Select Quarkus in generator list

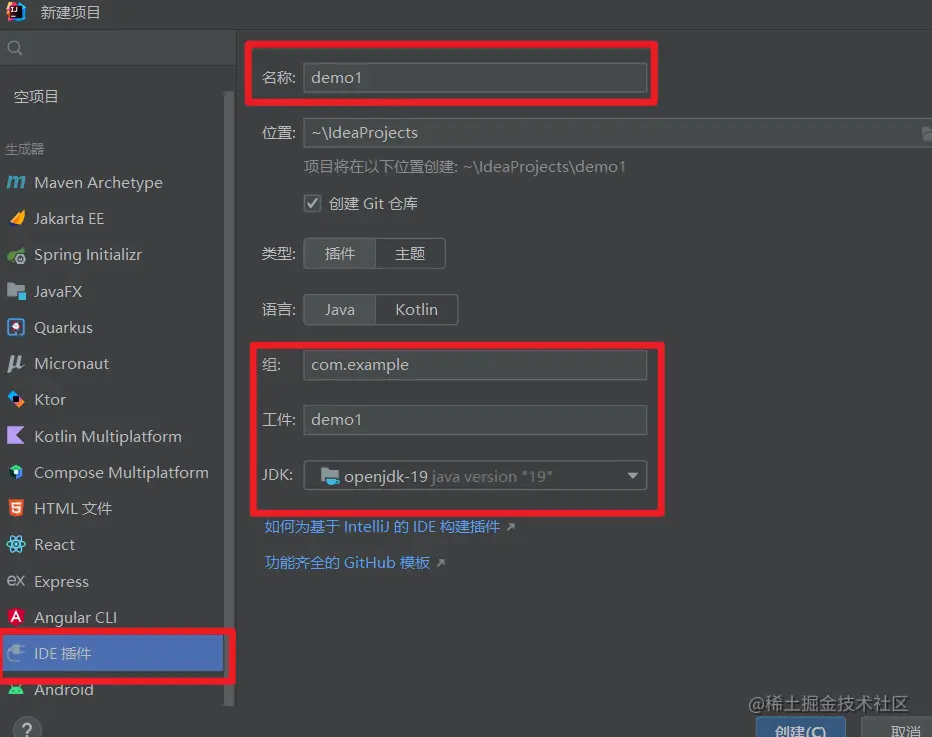click(112, 327)
